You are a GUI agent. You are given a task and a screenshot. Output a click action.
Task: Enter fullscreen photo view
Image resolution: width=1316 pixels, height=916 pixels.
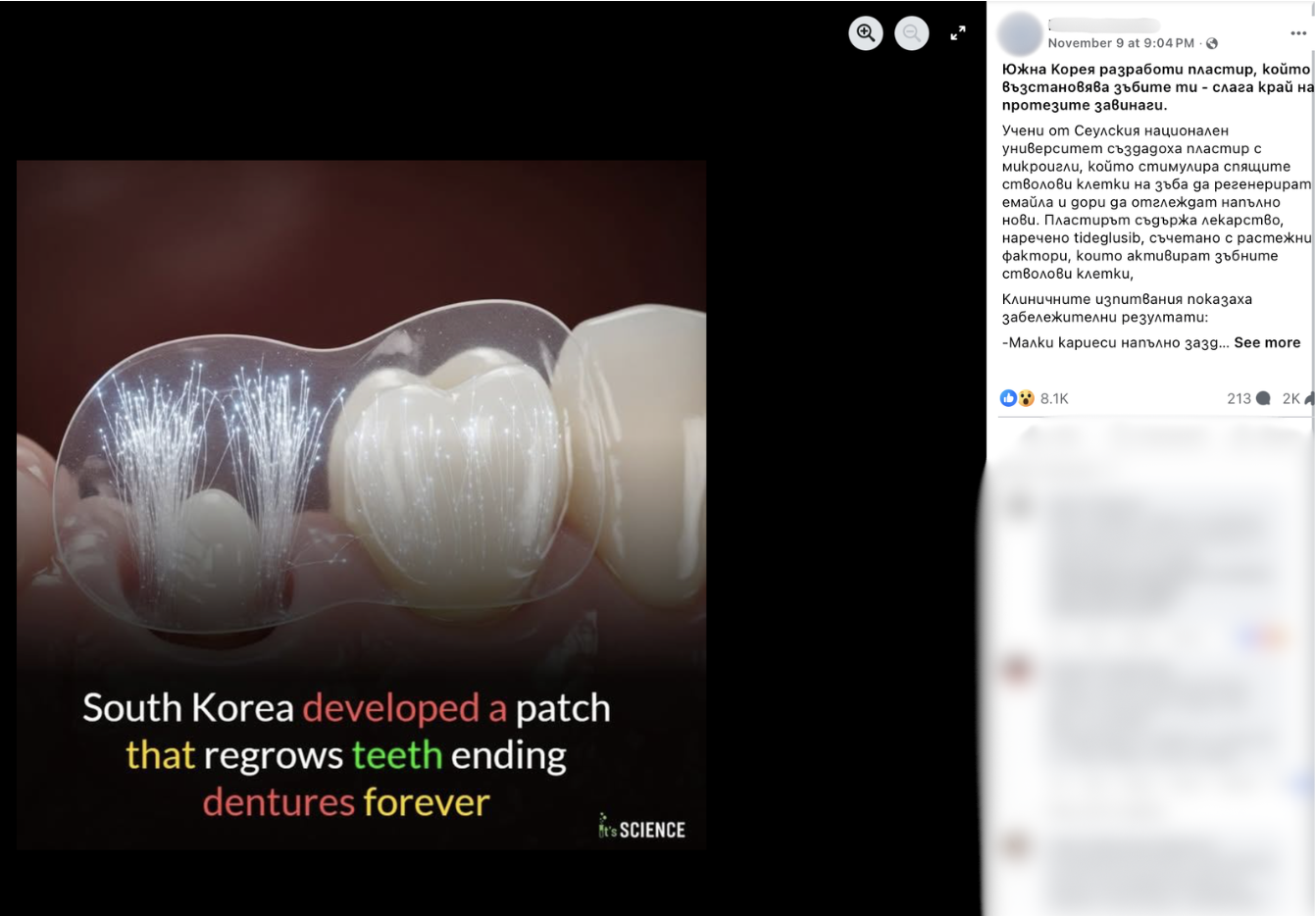coord(958,33)
